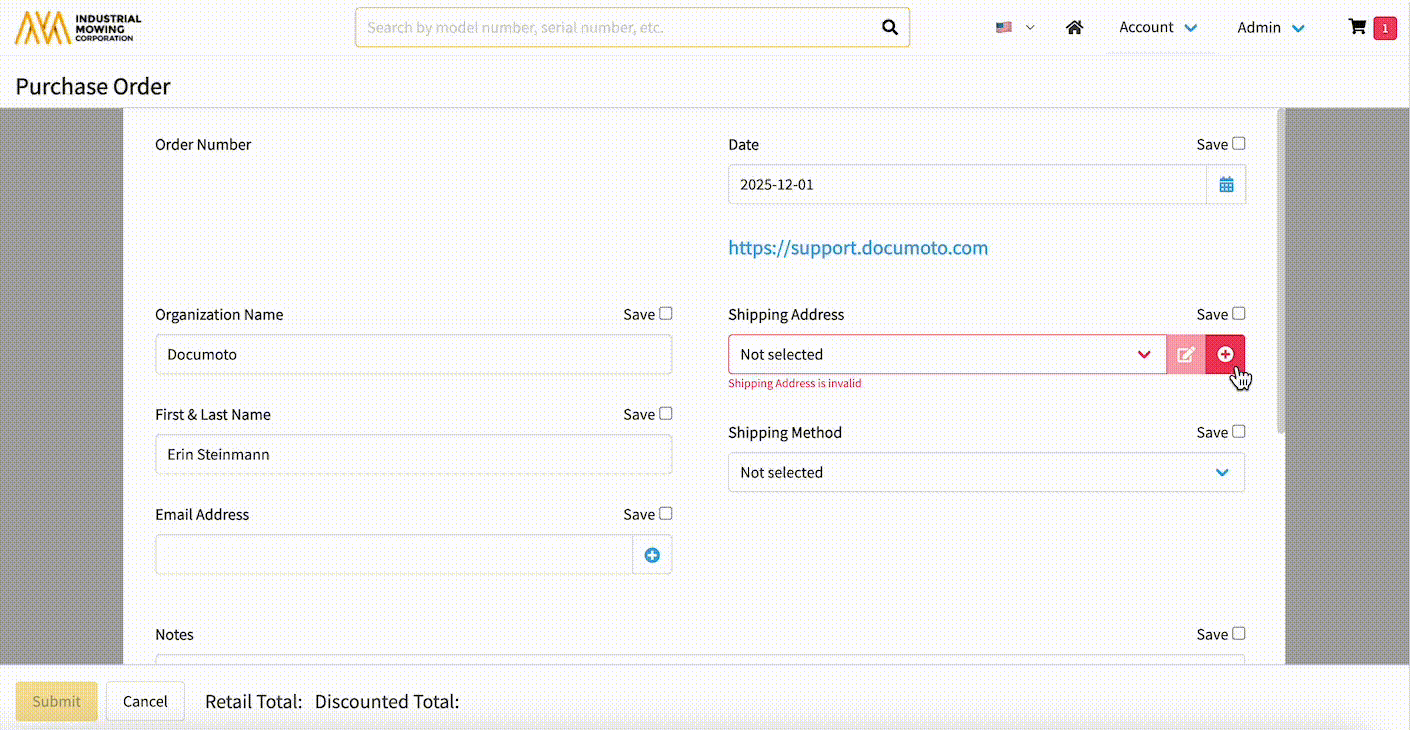Open the shopping cart icon

pyautogui.click(x=1357, y=28)
